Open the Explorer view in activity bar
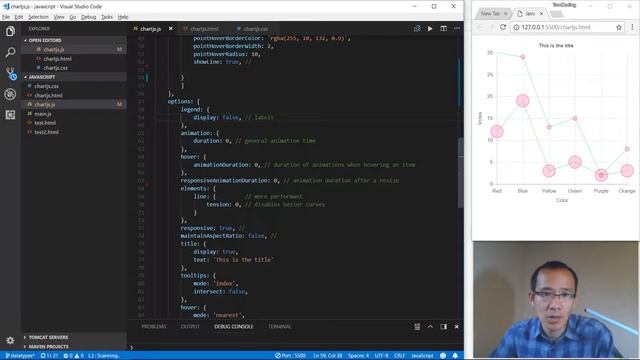Screen dimensions: 640x360 coord(10,31)
